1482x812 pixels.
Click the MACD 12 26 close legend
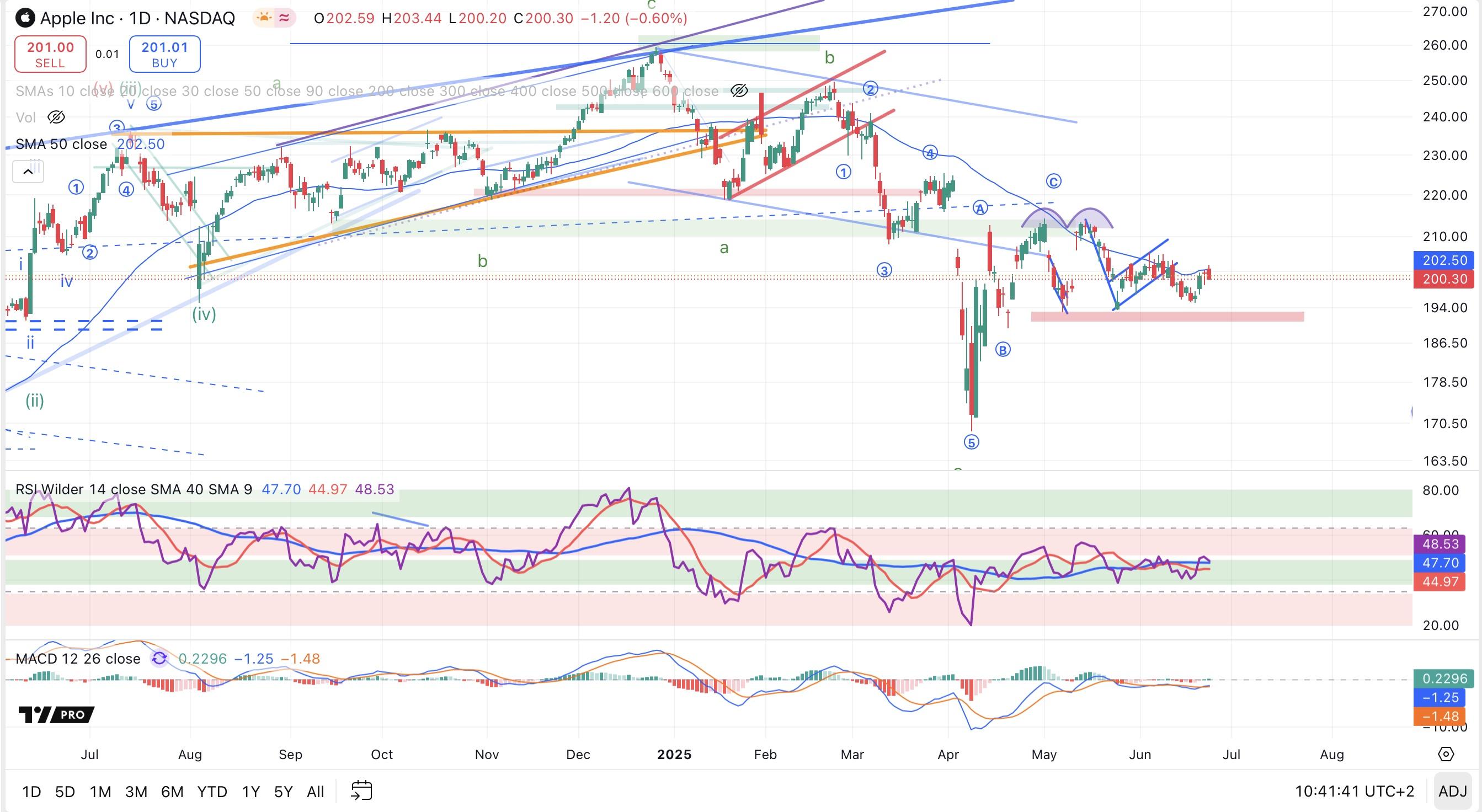click(x=78, y=659)
